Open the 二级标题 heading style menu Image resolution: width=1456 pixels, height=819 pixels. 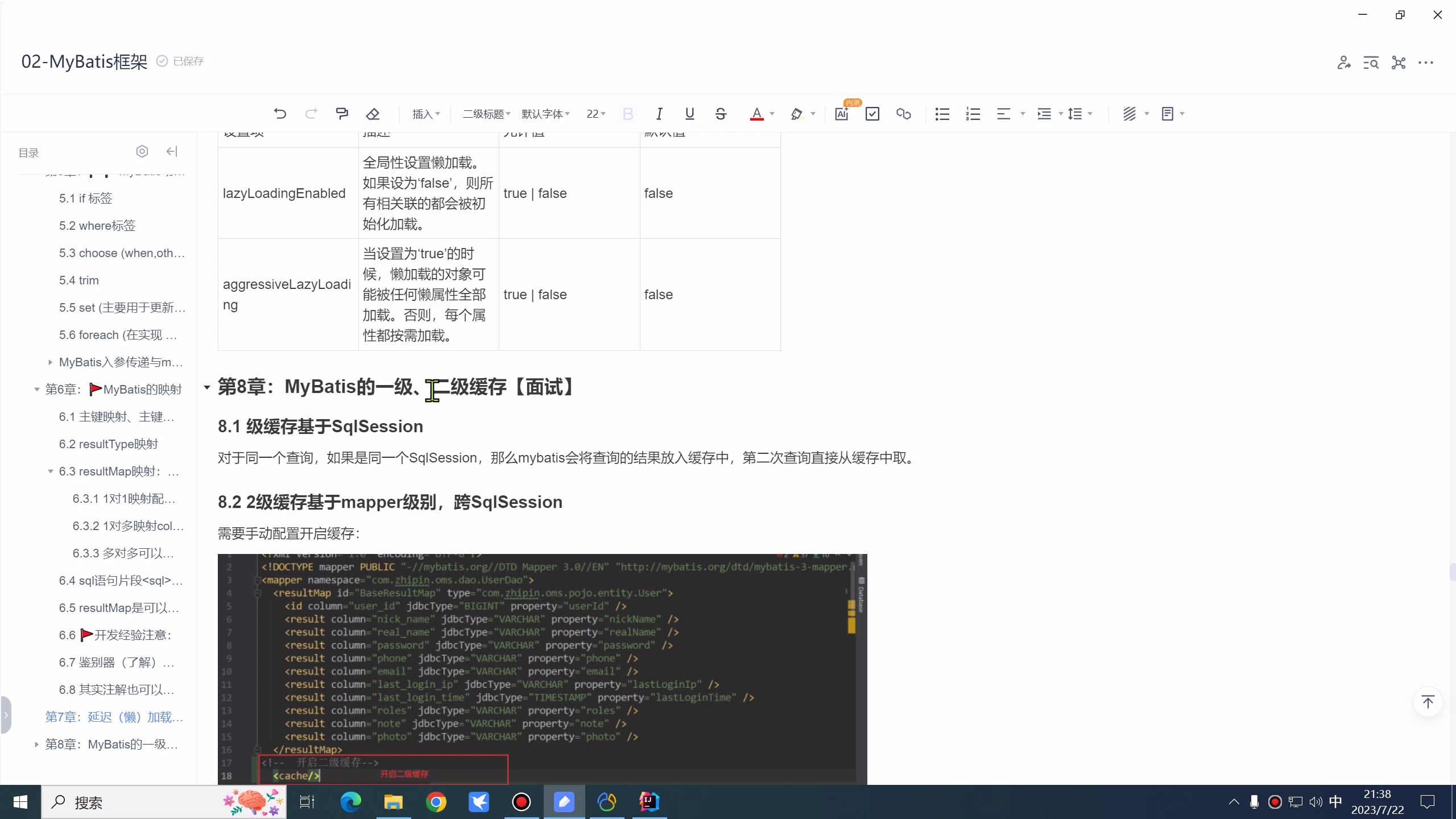click(485, 114)
